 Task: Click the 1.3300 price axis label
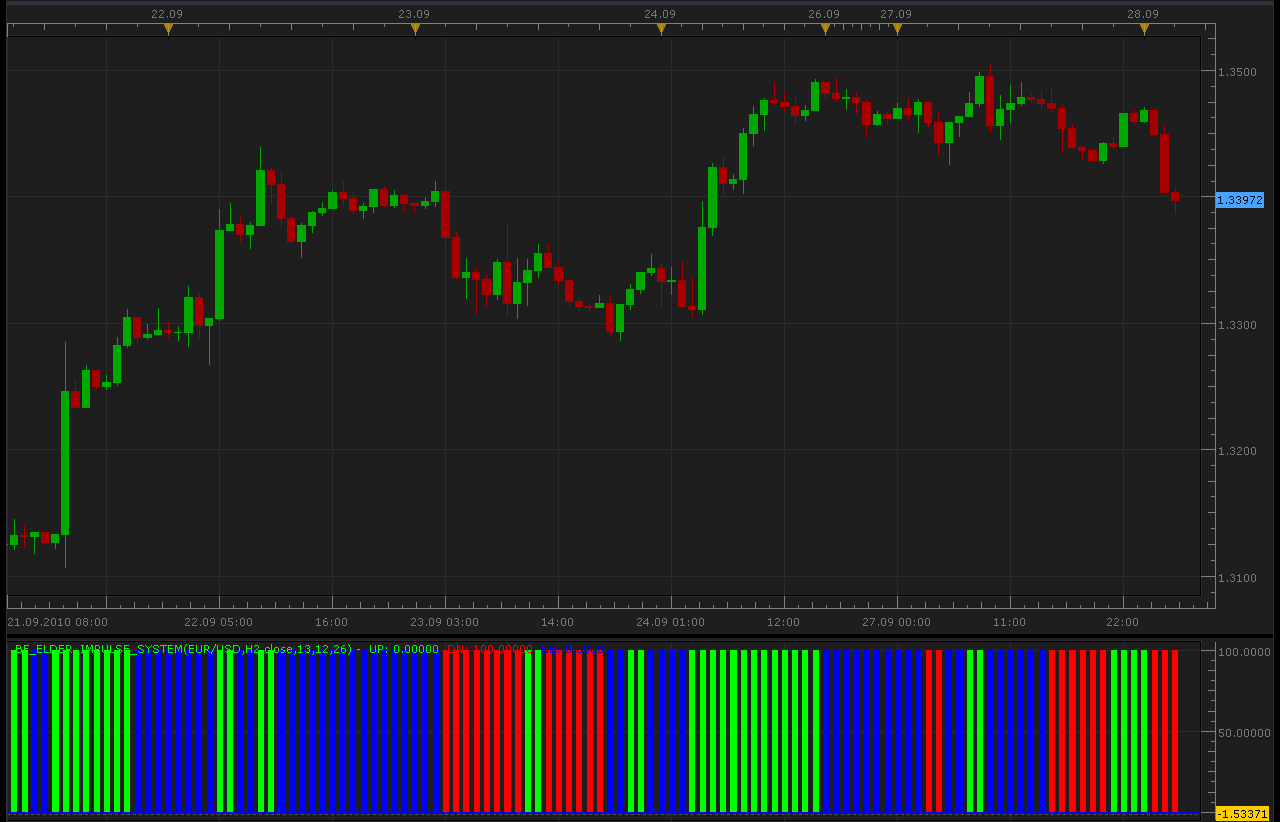coord(1237,325)
